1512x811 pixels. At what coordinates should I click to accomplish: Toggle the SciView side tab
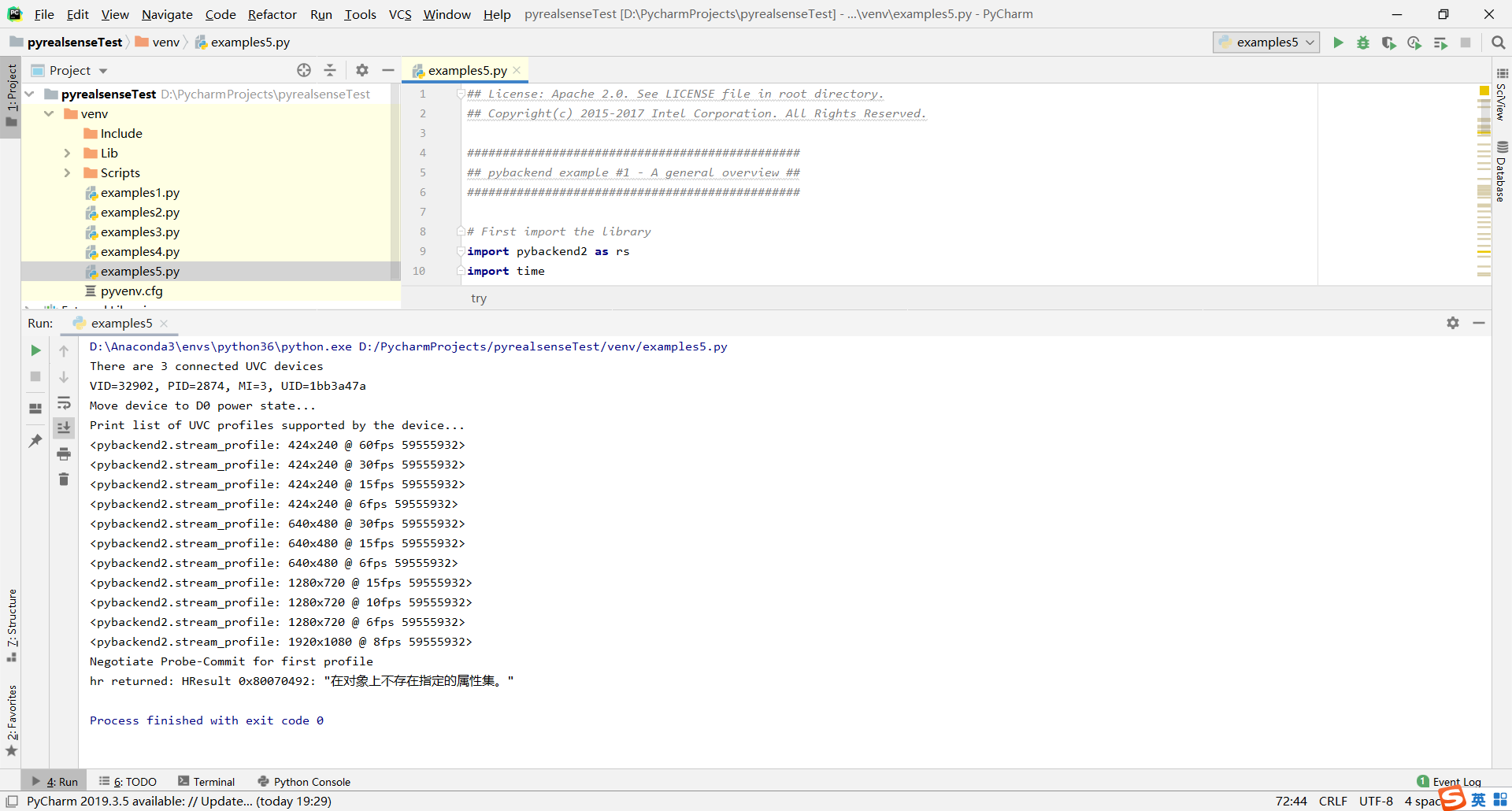click(x=1502, y=94)
